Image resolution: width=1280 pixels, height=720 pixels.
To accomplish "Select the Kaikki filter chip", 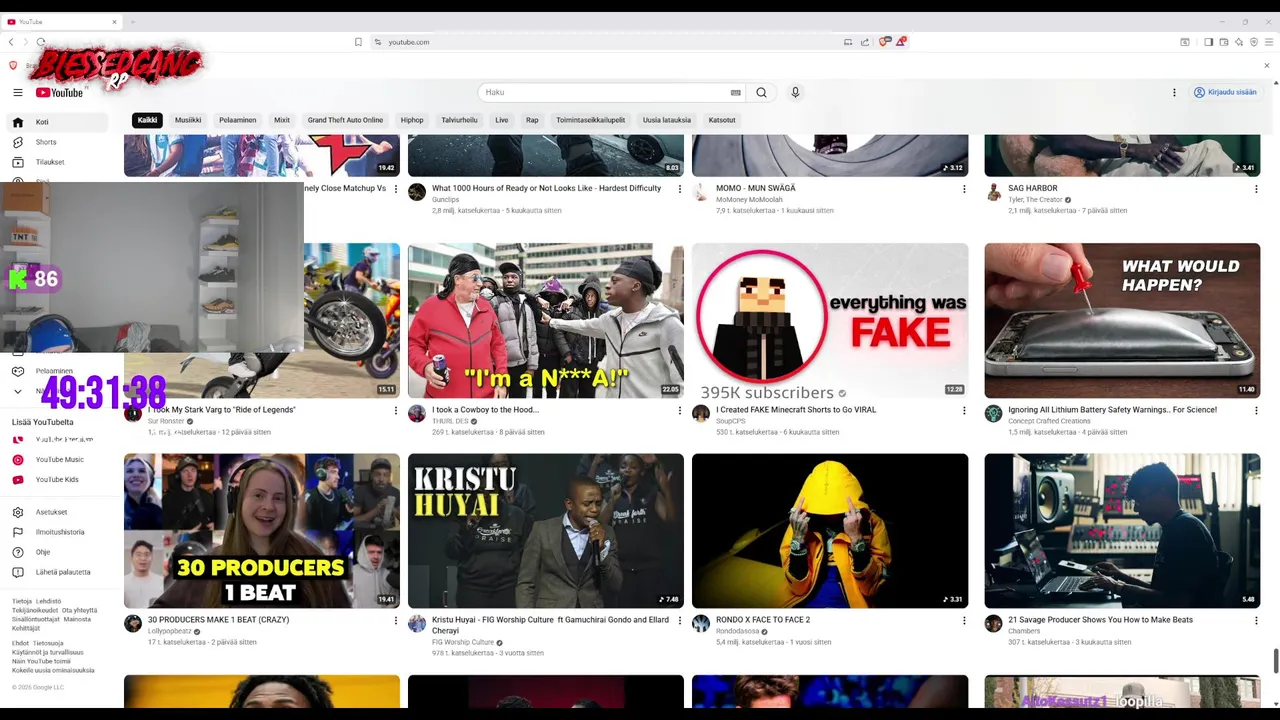I will [x=147, y=120].
